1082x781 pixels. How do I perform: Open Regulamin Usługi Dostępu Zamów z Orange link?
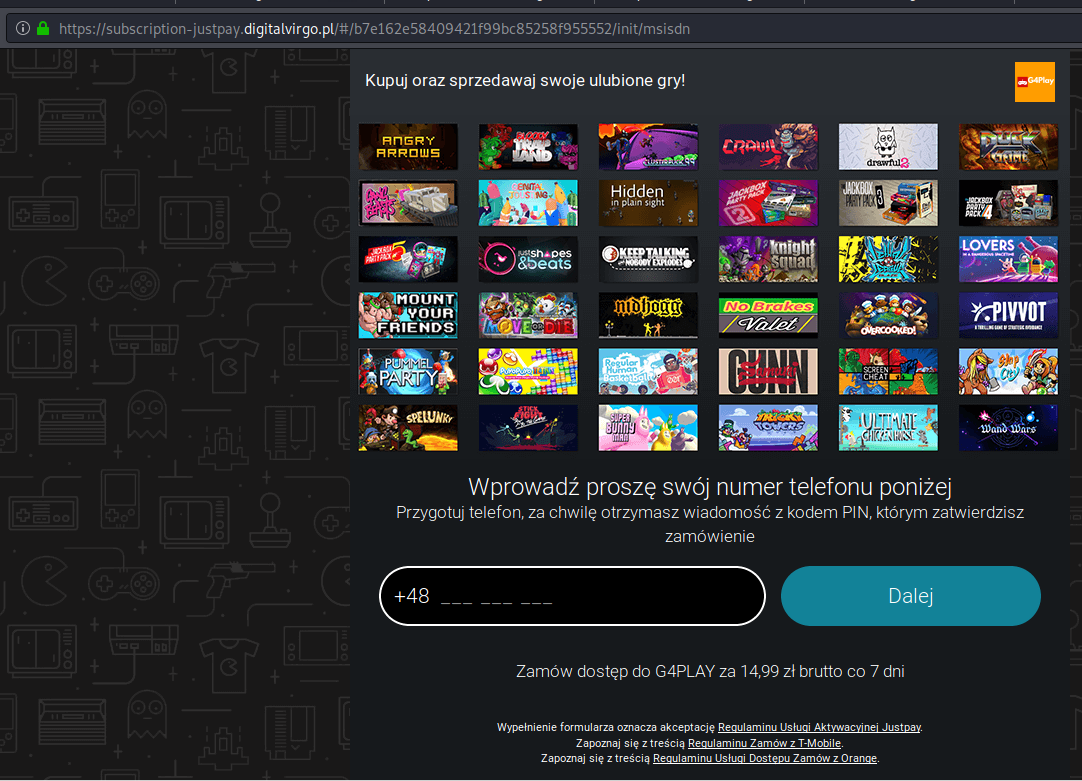pos(764,759)
